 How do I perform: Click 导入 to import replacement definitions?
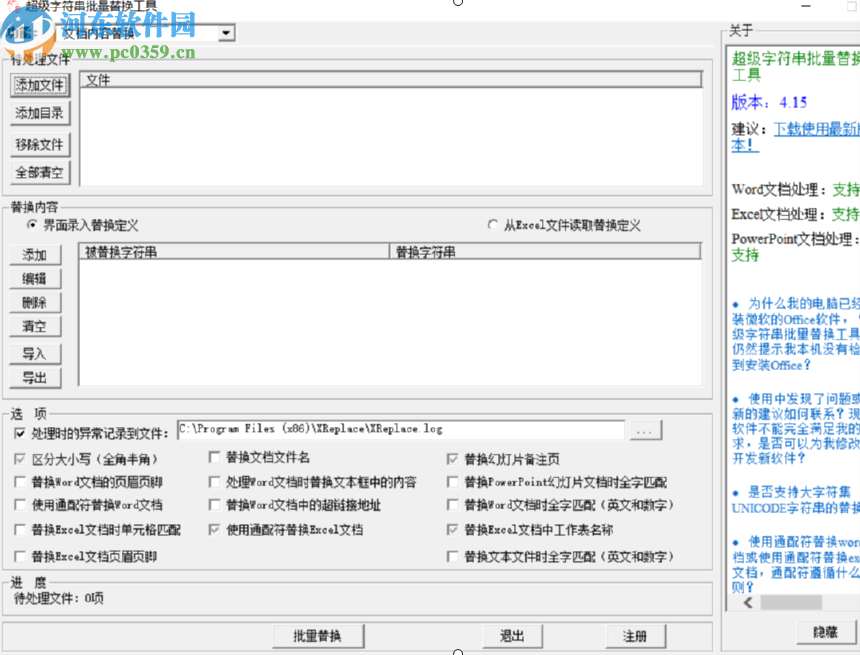(35, 352)
